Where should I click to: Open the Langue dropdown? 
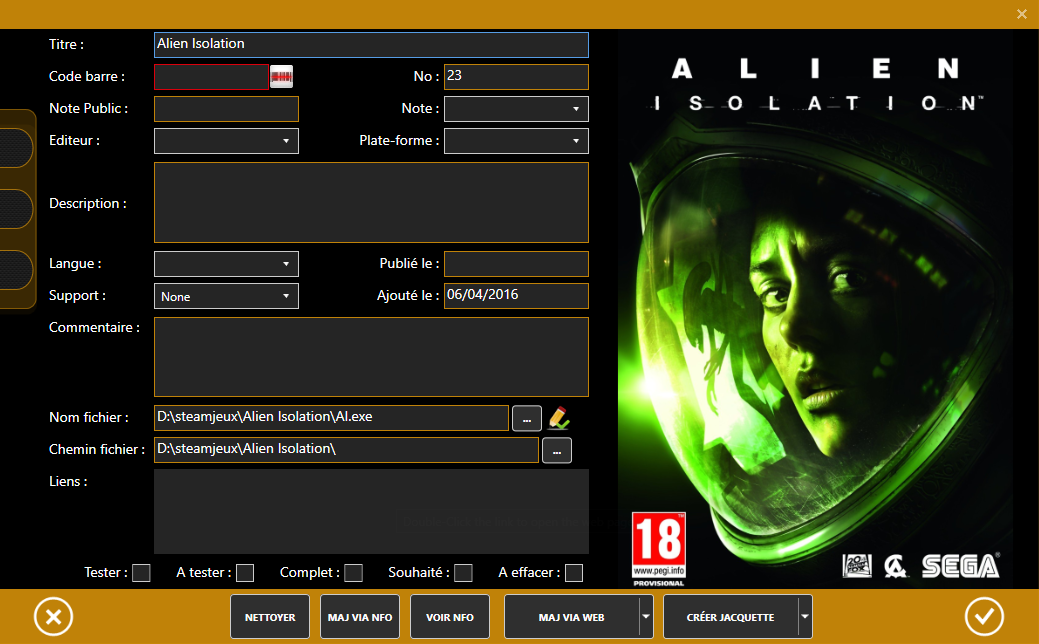pyautogui.click(x=226, y=264)
